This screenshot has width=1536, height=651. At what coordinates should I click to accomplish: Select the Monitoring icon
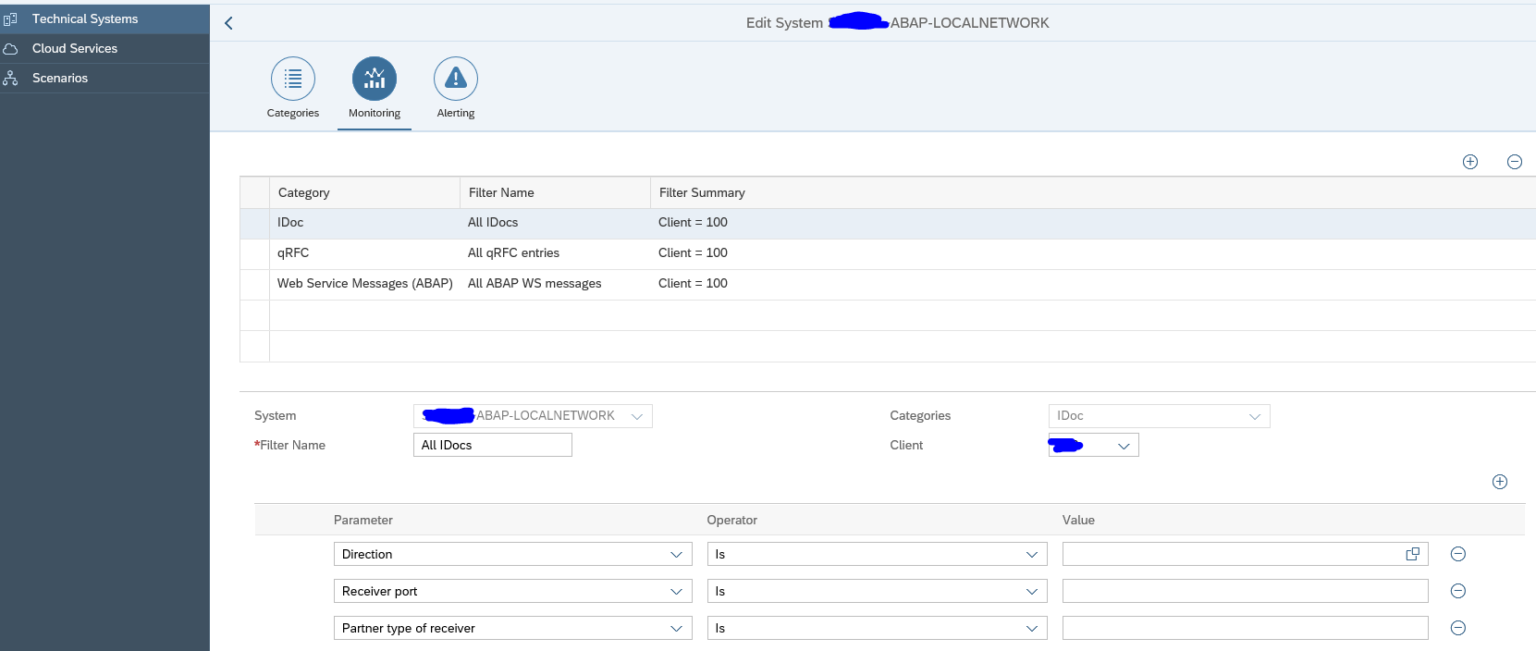373,80
